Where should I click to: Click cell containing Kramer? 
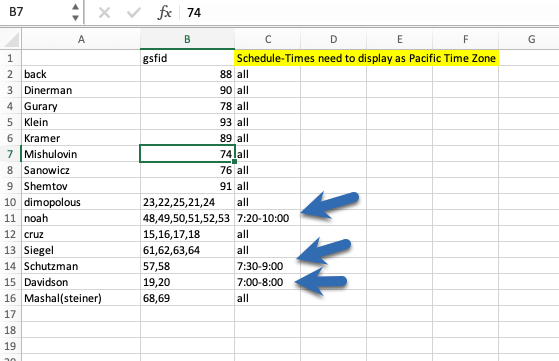(81, 138)
